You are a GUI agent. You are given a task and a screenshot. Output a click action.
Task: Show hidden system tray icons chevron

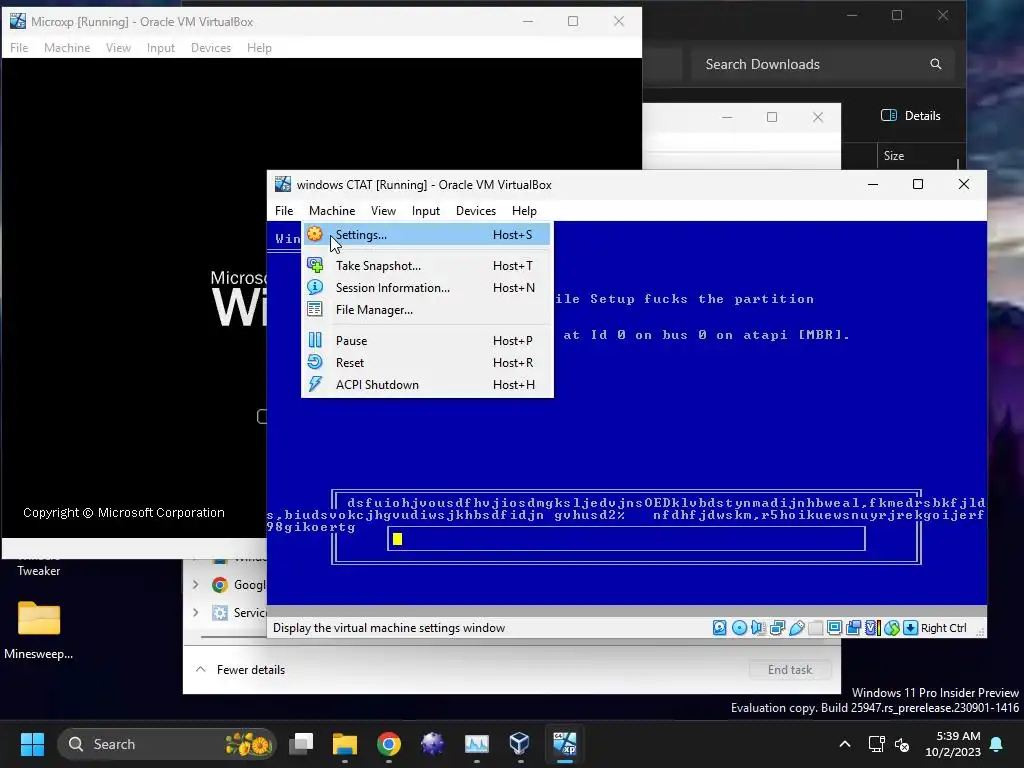click(x=844, y=744)
